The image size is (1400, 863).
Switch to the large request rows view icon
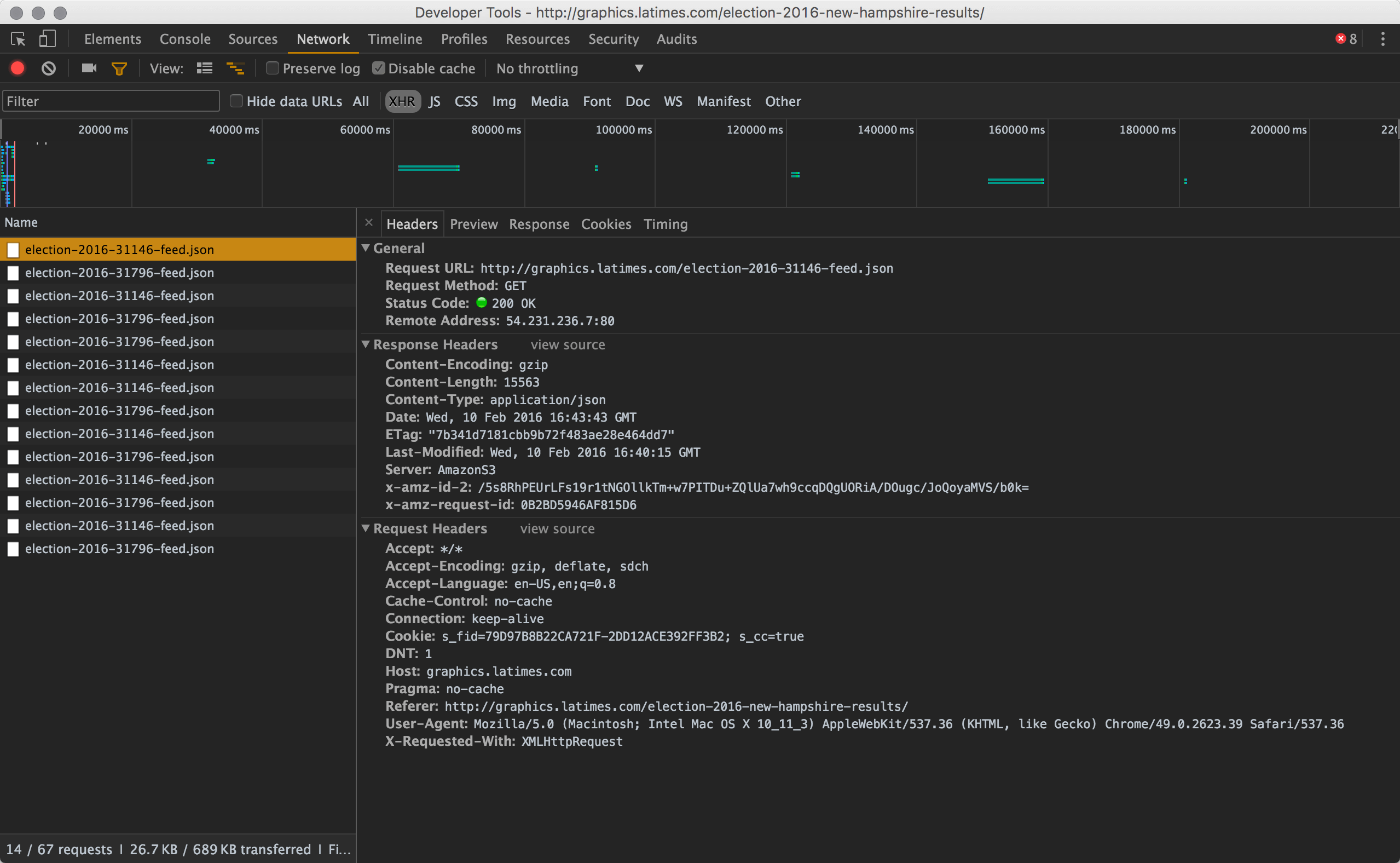click(204, 68)
